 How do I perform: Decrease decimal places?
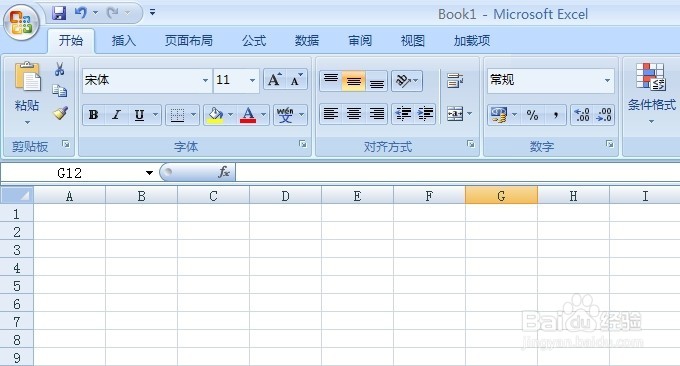(604, 115)
